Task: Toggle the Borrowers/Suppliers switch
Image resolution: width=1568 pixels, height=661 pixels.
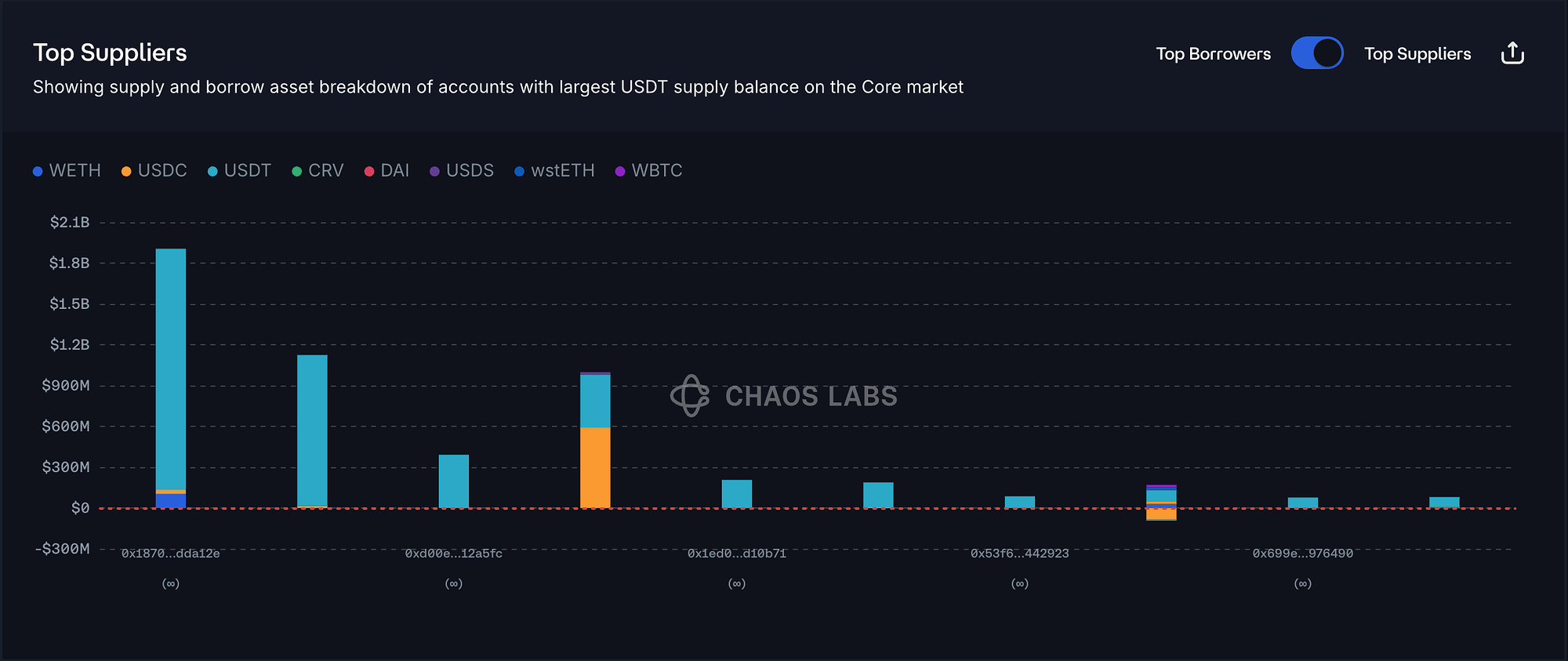Action: [x=1316, y=53]
